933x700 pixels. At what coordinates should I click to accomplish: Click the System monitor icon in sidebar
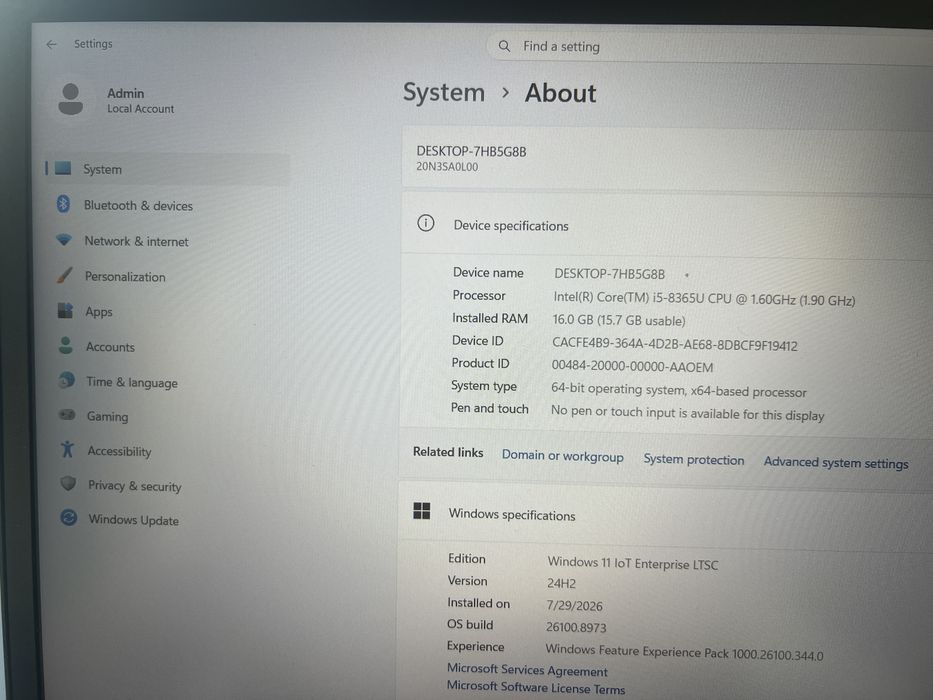pyautogui.click(x=63, y=168)
